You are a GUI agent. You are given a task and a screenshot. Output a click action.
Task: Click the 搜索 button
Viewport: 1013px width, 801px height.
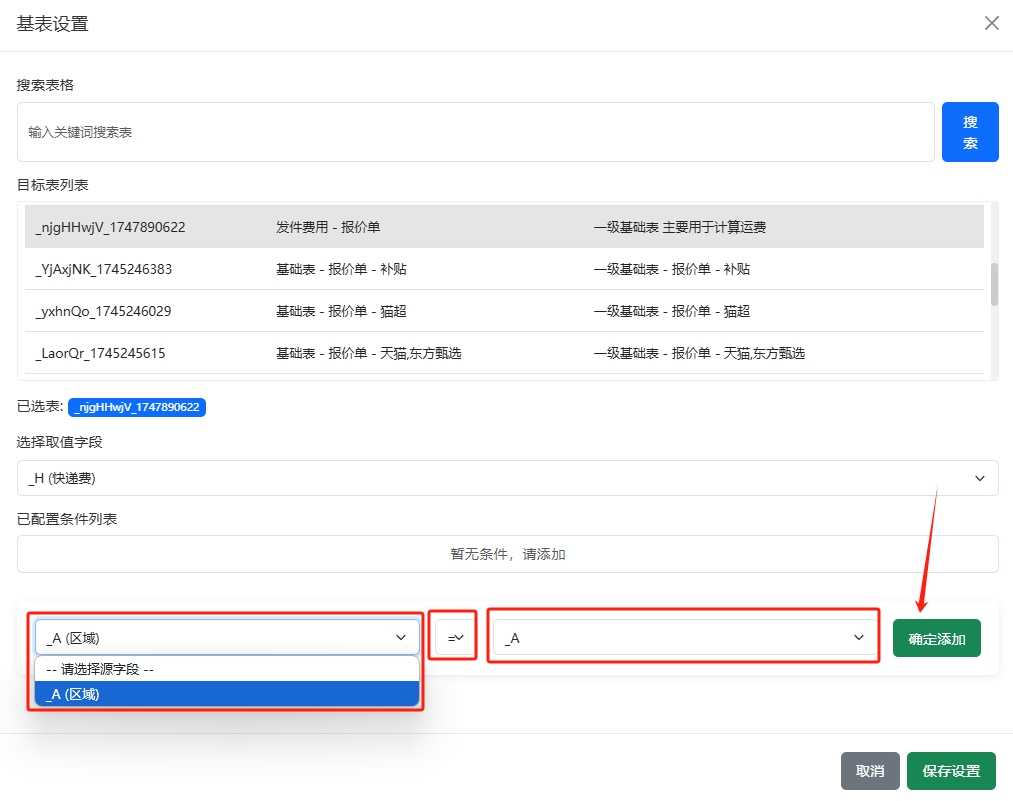[970, 132]
